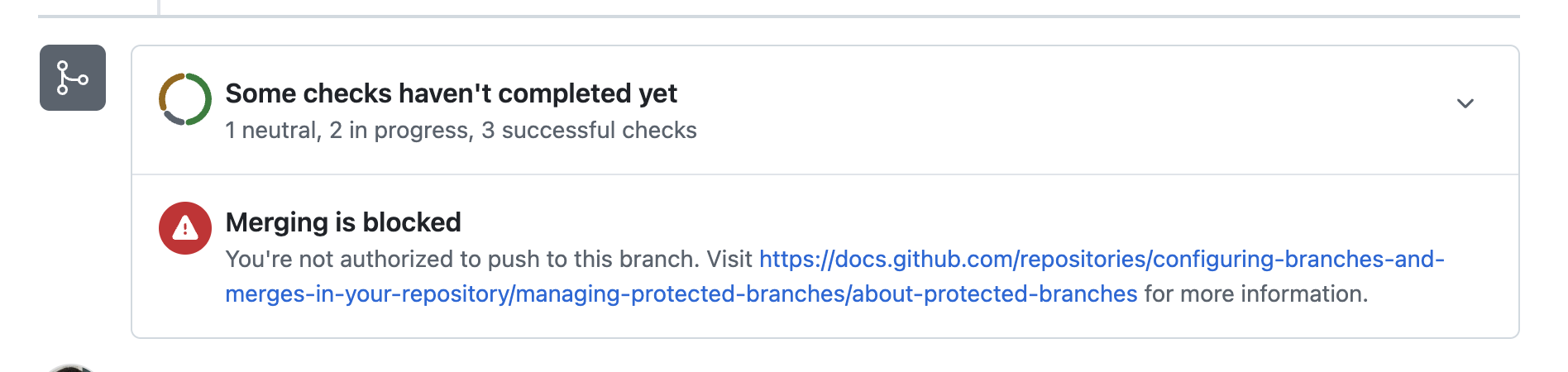The width and height of the screenshot is (1568, 372).
Task: Expand the checks details chevron
Action: [1465, 103]
